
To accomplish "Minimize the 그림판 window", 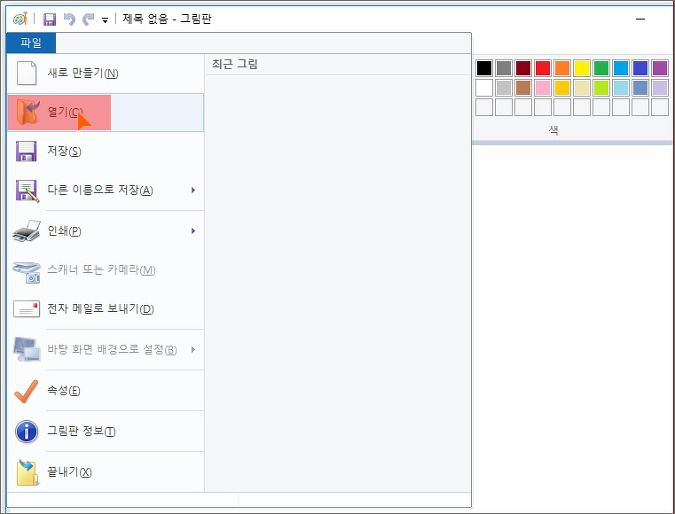I will [x=640, y=19].
